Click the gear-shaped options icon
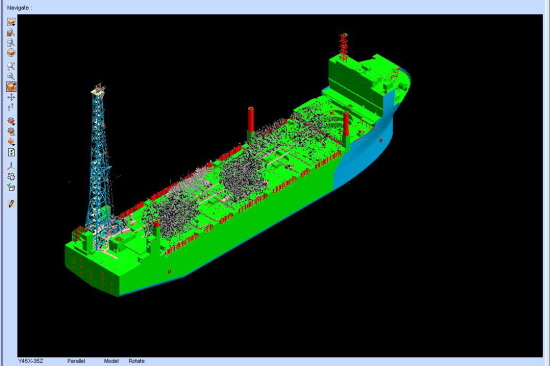The height and width of the screenshot is (366, 550). 11,177
